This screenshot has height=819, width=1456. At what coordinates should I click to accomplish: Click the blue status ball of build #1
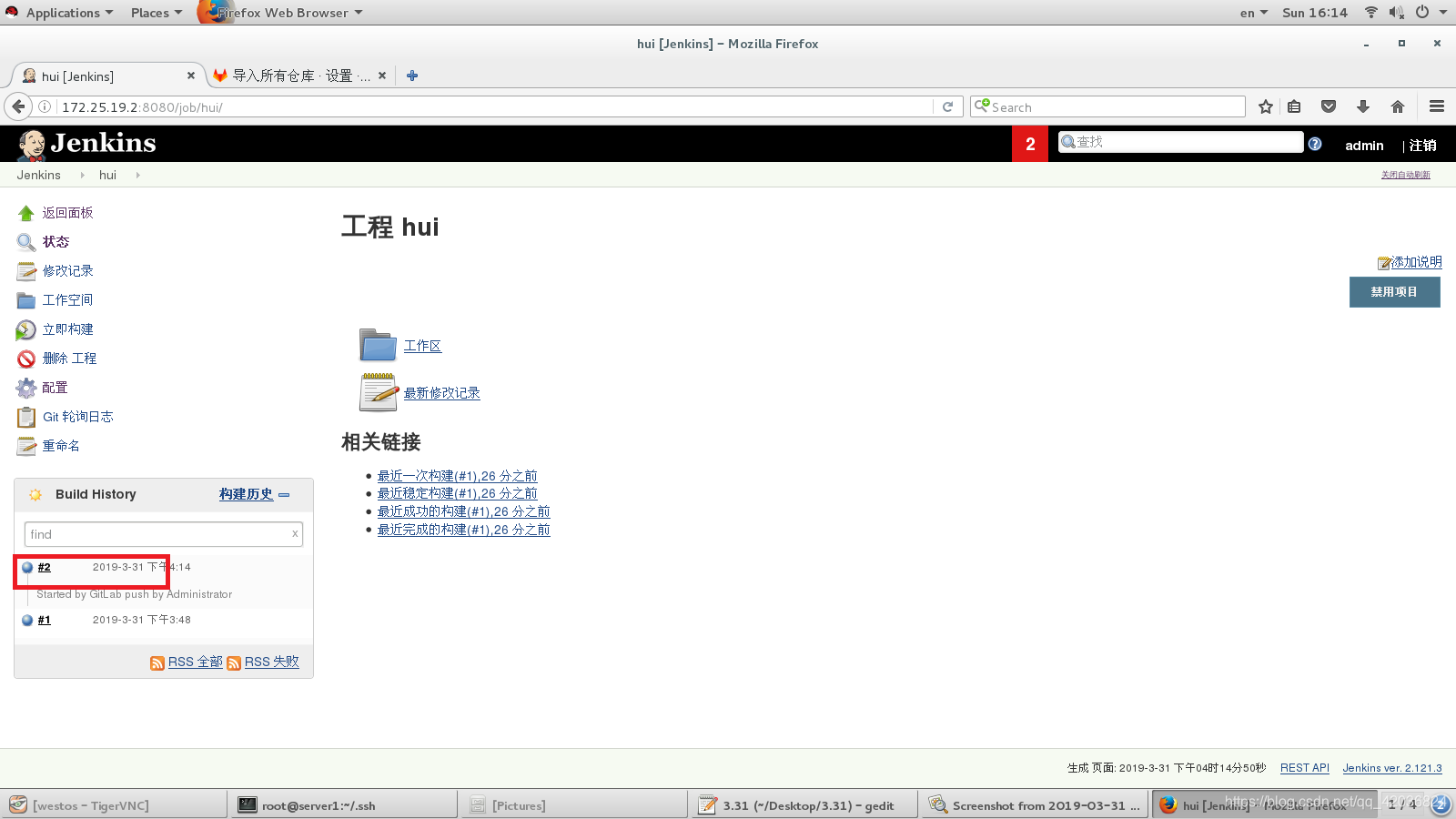27,620
